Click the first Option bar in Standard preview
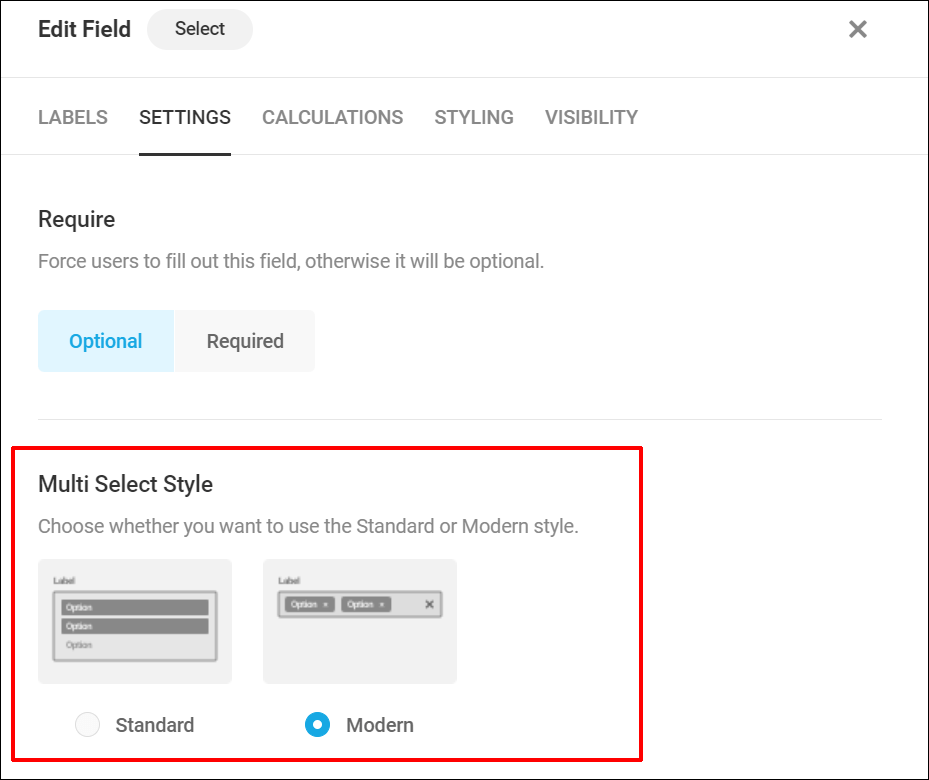 (134, 605)
